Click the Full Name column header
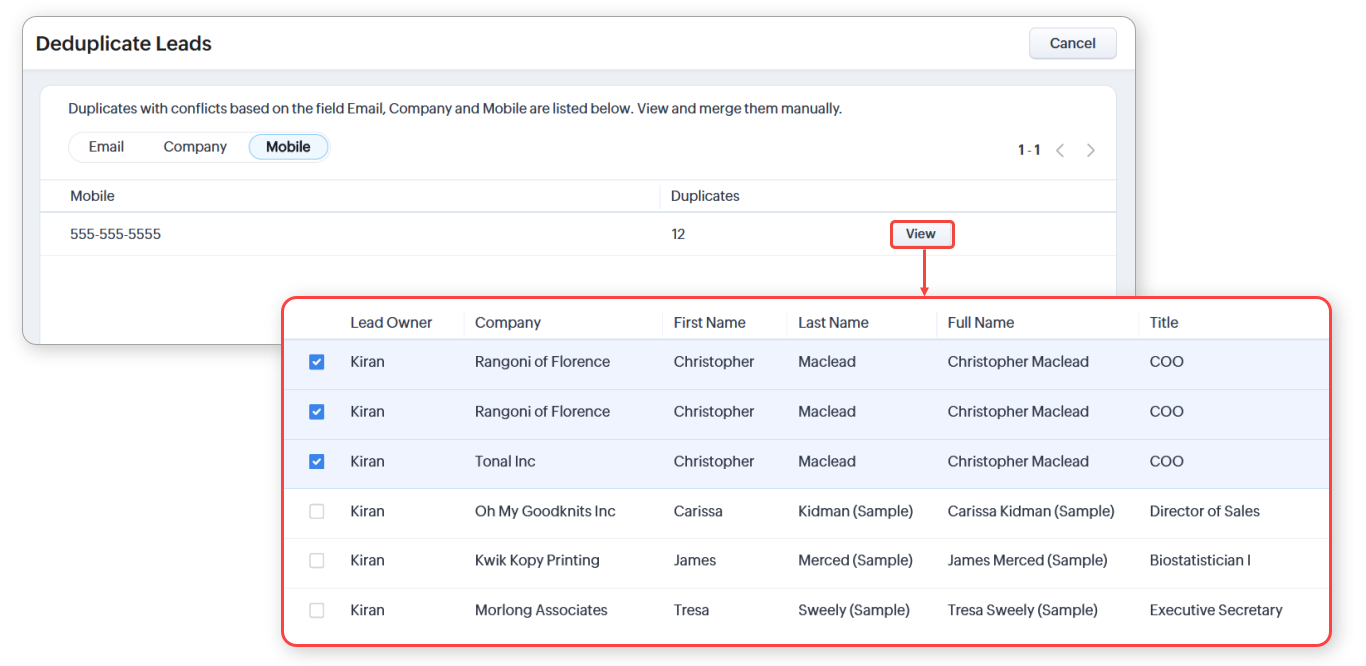 point(980,322)
